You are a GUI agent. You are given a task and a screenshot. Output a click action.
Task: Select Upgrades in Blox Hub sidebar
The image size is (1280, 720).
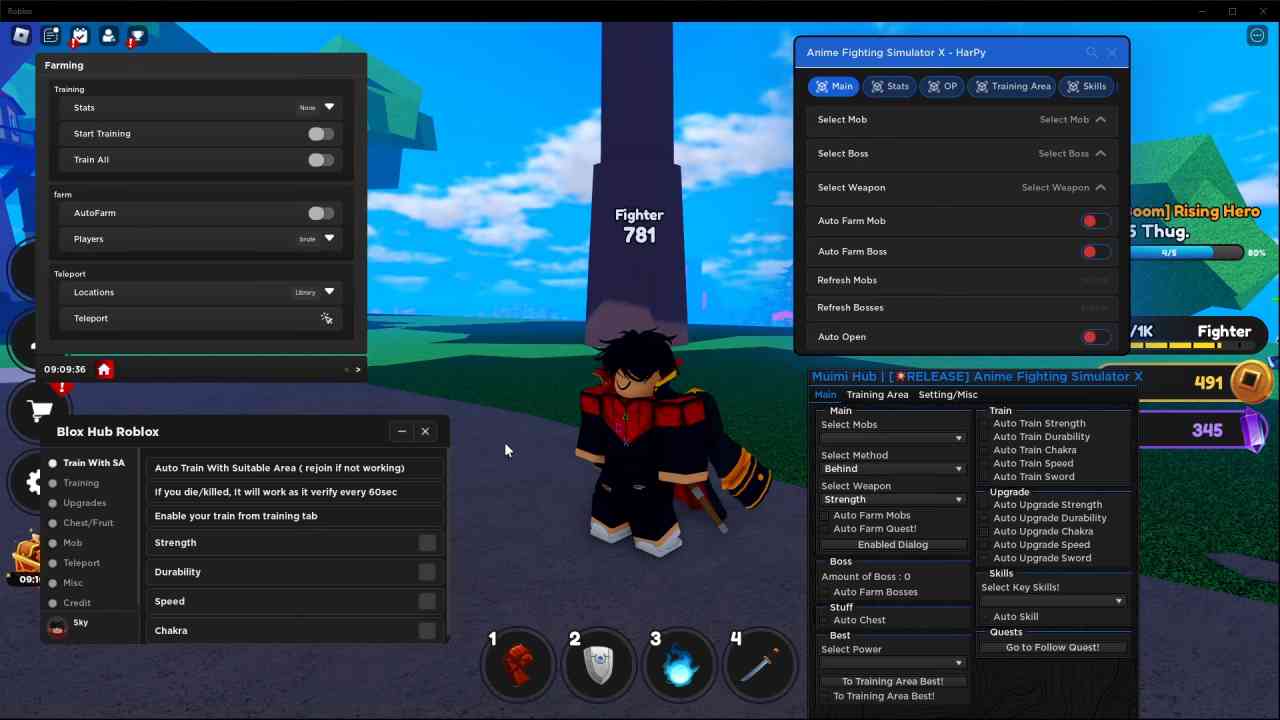tap(84, 503)
